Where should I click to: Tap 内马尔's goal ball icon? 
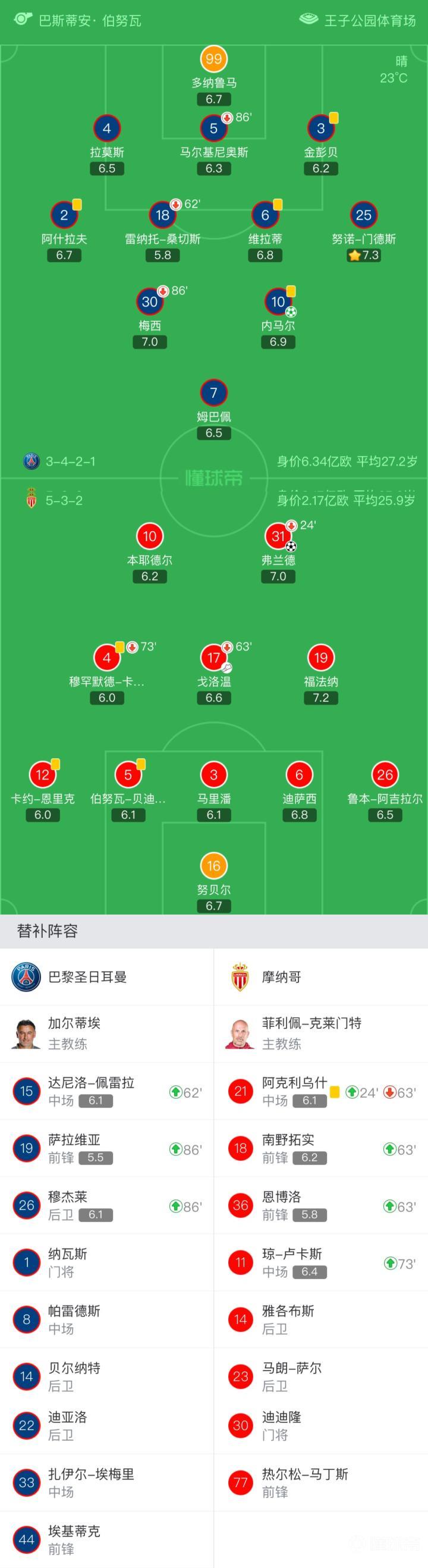click(291, 312)
